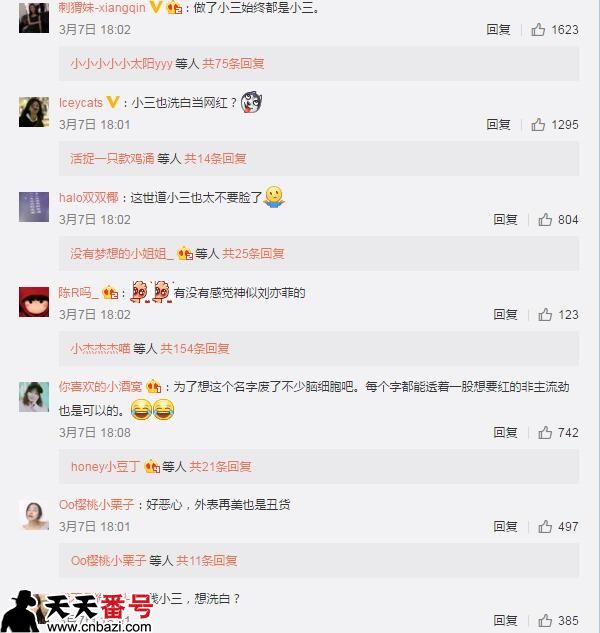This screenshot has width=600, height=633.
Task: Click 小杰杰杰喵 username in reply box
Action: (x=101, y=348)
